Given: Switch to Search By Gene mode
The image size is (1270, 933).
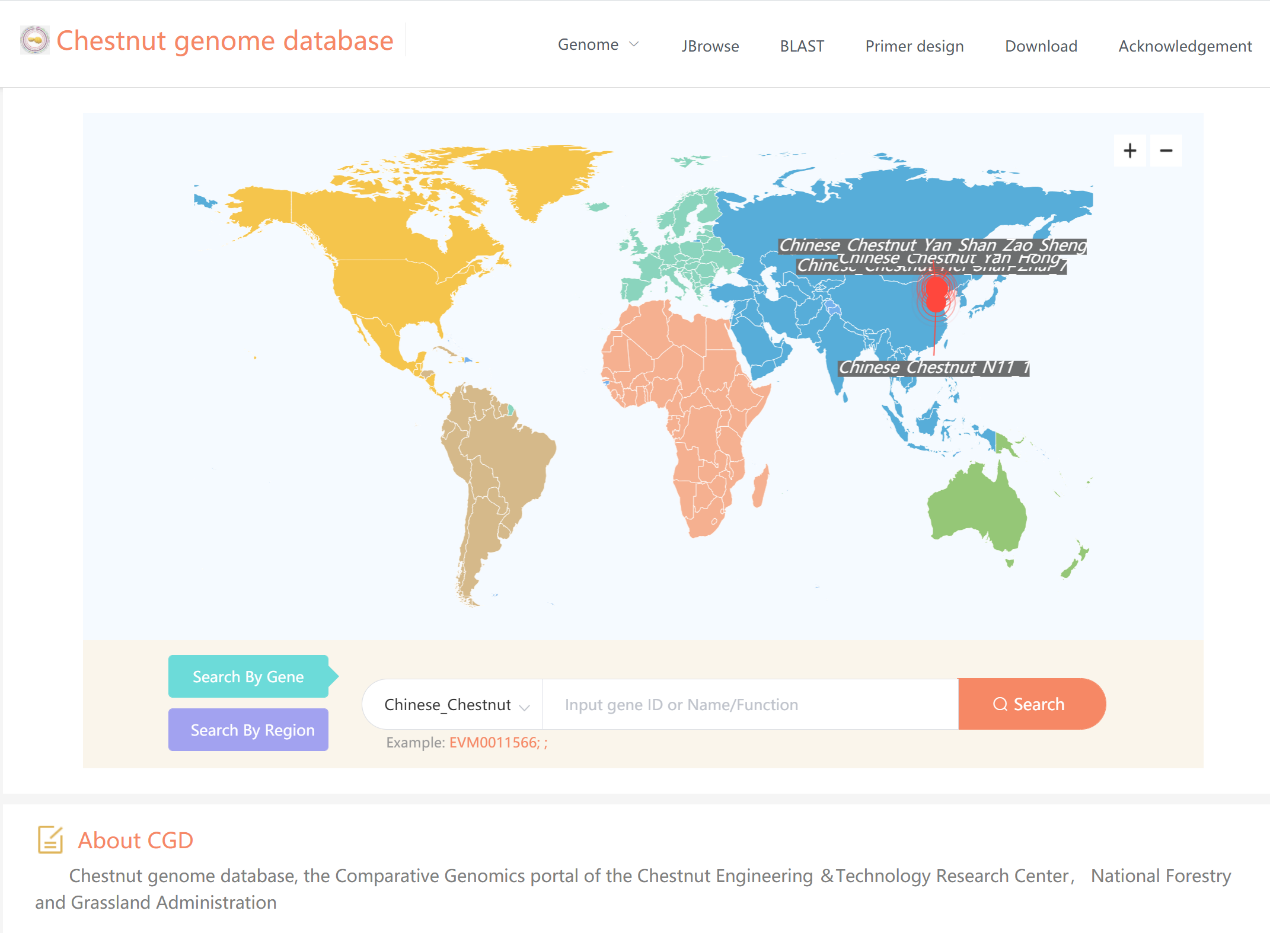Looking at the screenshot, I should pos(248,677).
